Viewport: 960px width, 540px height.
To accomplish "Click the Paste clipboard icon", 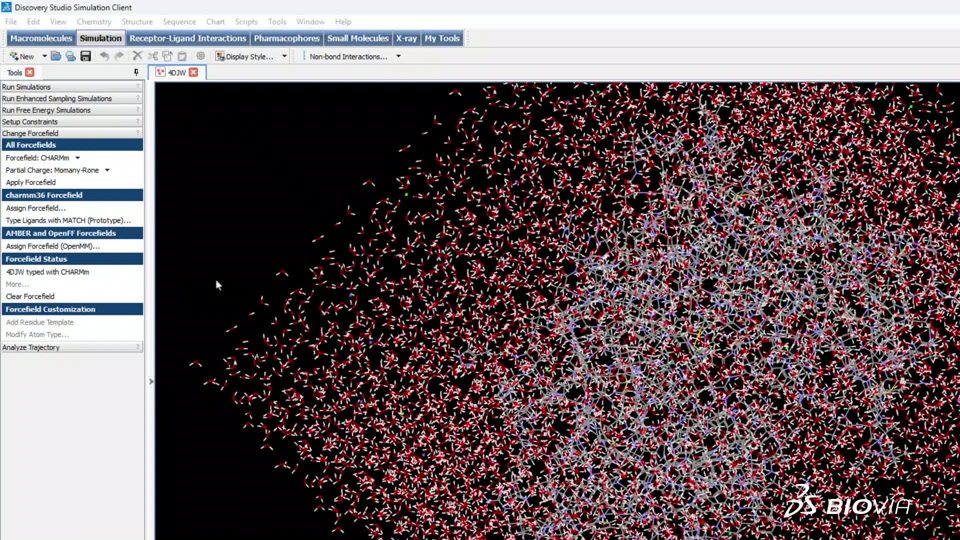I will (x=182, y=56).
